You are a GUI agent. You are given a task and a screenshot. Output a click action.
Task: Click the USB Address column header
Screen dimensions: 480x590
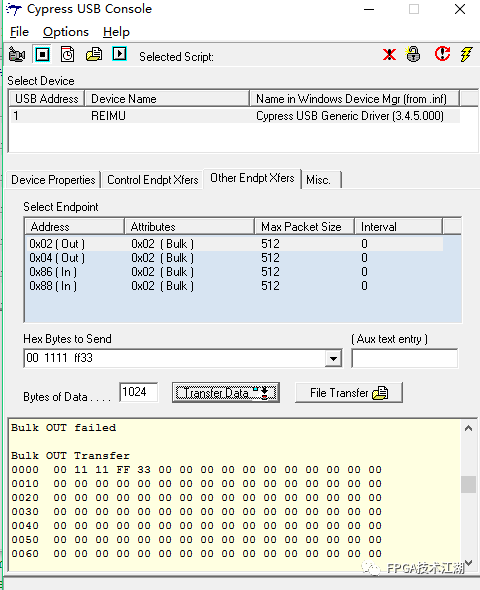pyautogui.click(x=47, y=99)
